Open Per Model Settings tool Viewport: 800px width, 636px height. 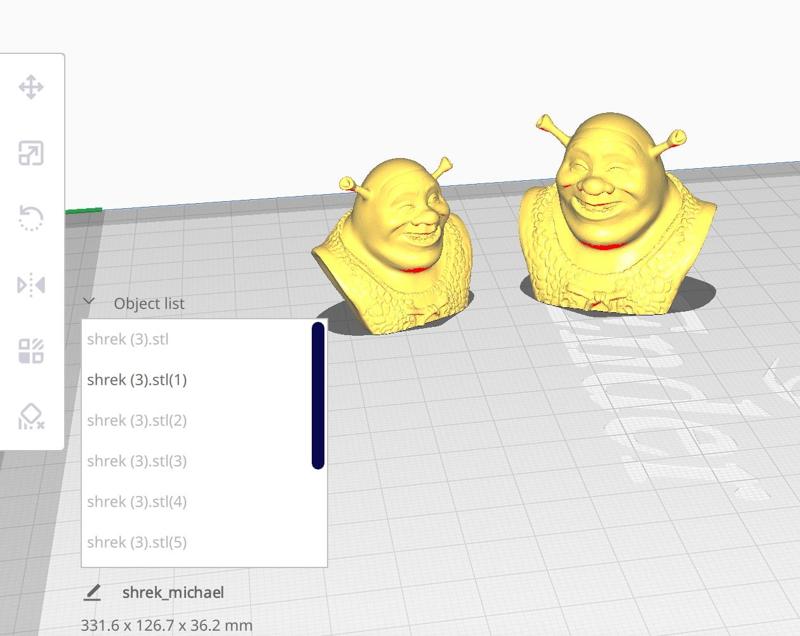(31, 351)
